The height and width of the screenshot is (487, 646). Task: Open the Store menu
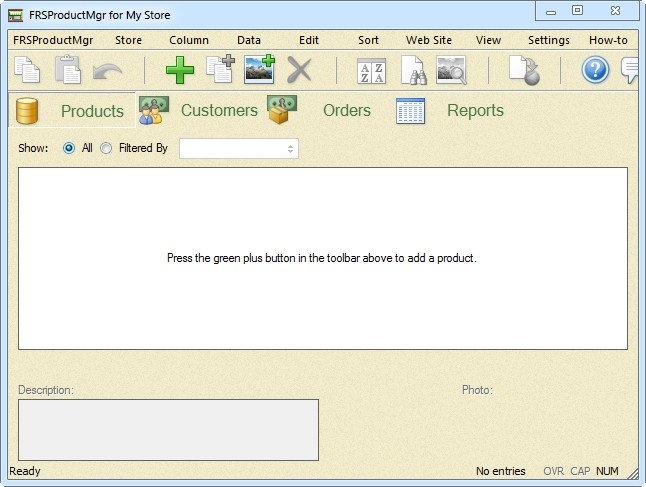point(128,40)
